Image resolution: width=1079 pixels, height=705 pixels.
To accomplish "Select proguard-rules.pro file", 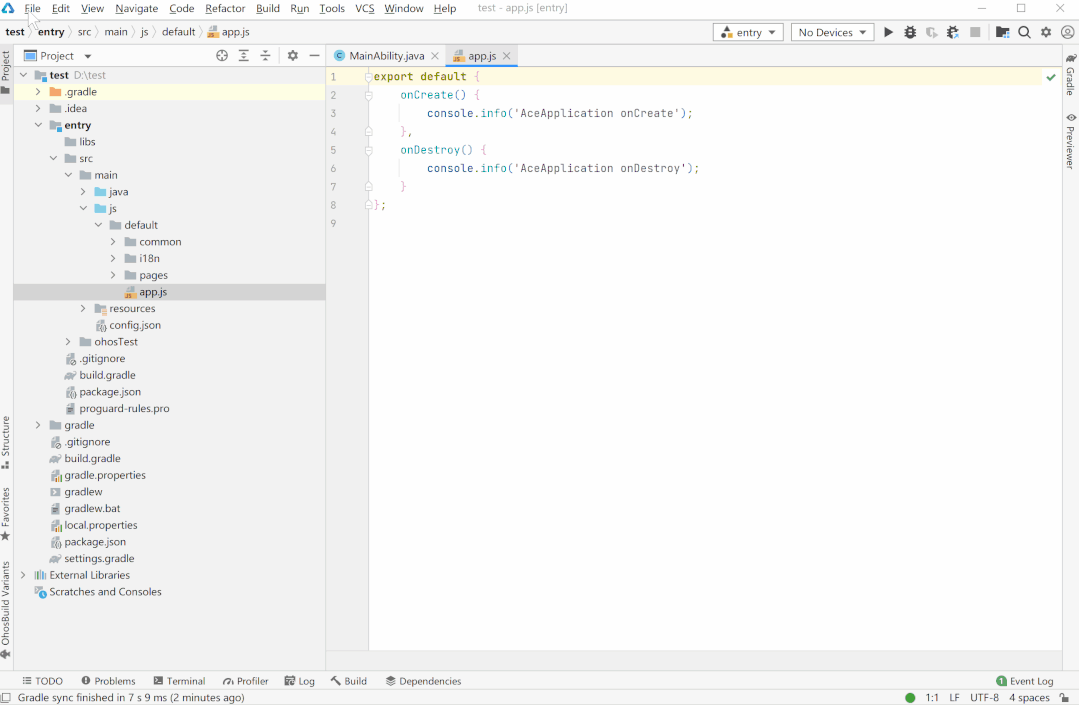I will point(124,409).
